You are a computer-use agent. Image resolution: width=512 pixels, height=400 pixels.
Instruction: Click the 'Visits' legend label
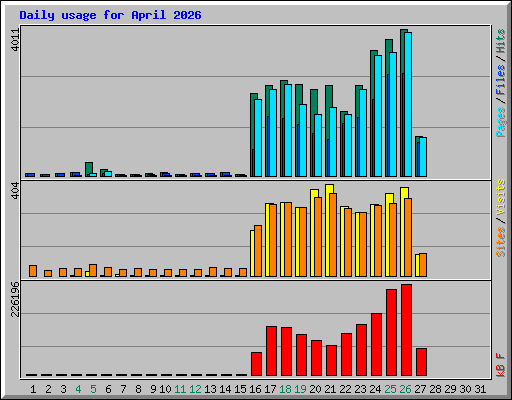click(x=500, y=198)
